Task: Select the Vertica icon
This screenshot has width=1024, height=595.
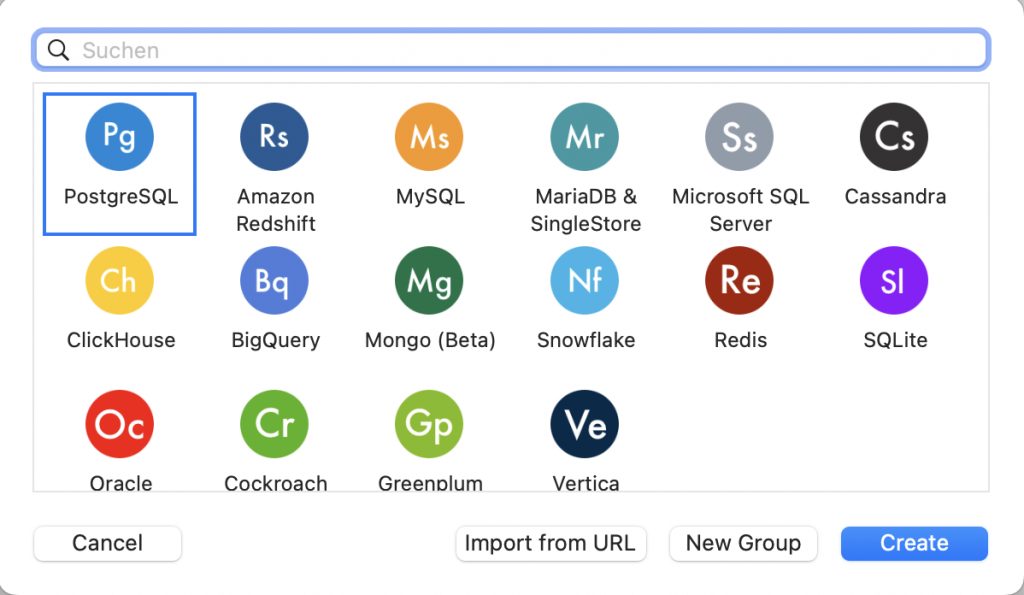Action: [x=585, y=425]
